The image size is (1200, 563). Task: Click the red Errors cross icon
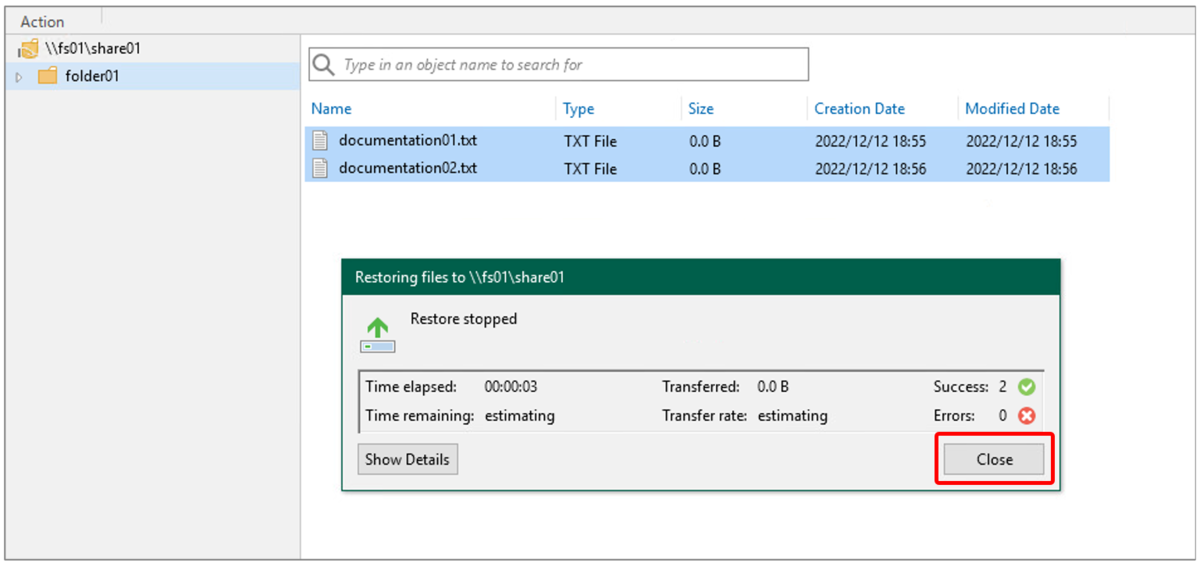[x=1026, y=415]
